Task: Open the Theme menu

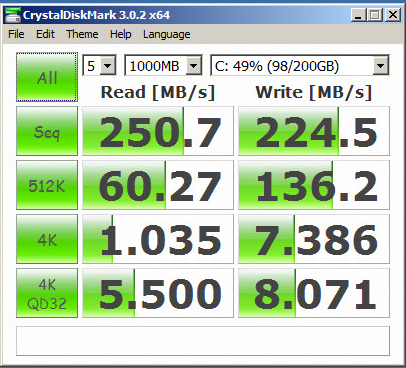Action: click(x=82, y=34)
